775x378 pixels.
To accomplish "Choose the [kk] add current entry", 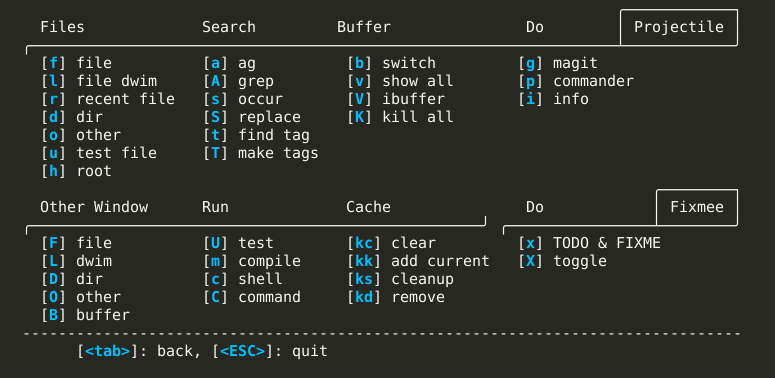I will click(419, 261).
